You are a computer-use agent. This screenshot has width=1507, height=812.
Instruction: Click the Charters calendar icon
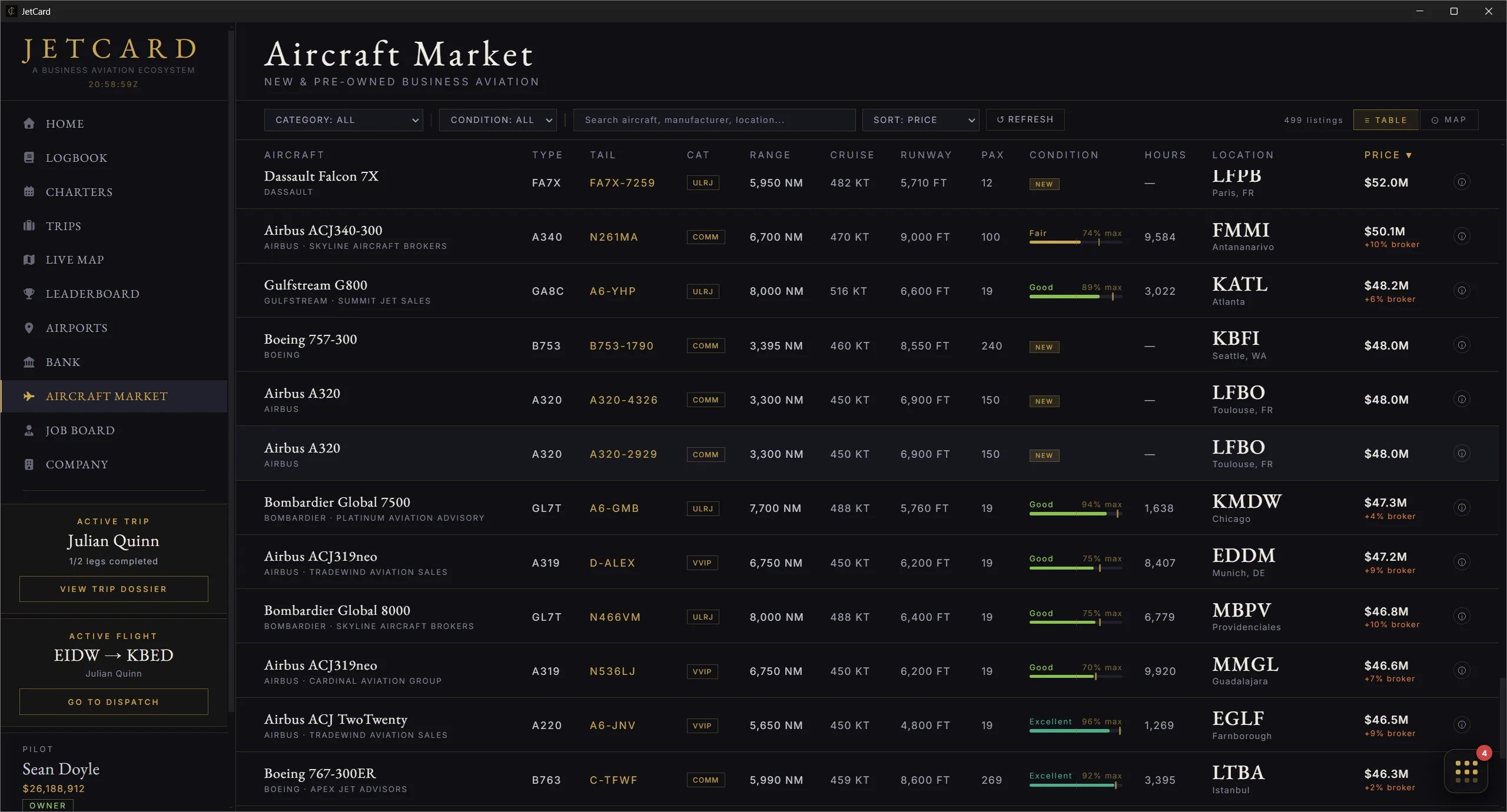point(29,192)
